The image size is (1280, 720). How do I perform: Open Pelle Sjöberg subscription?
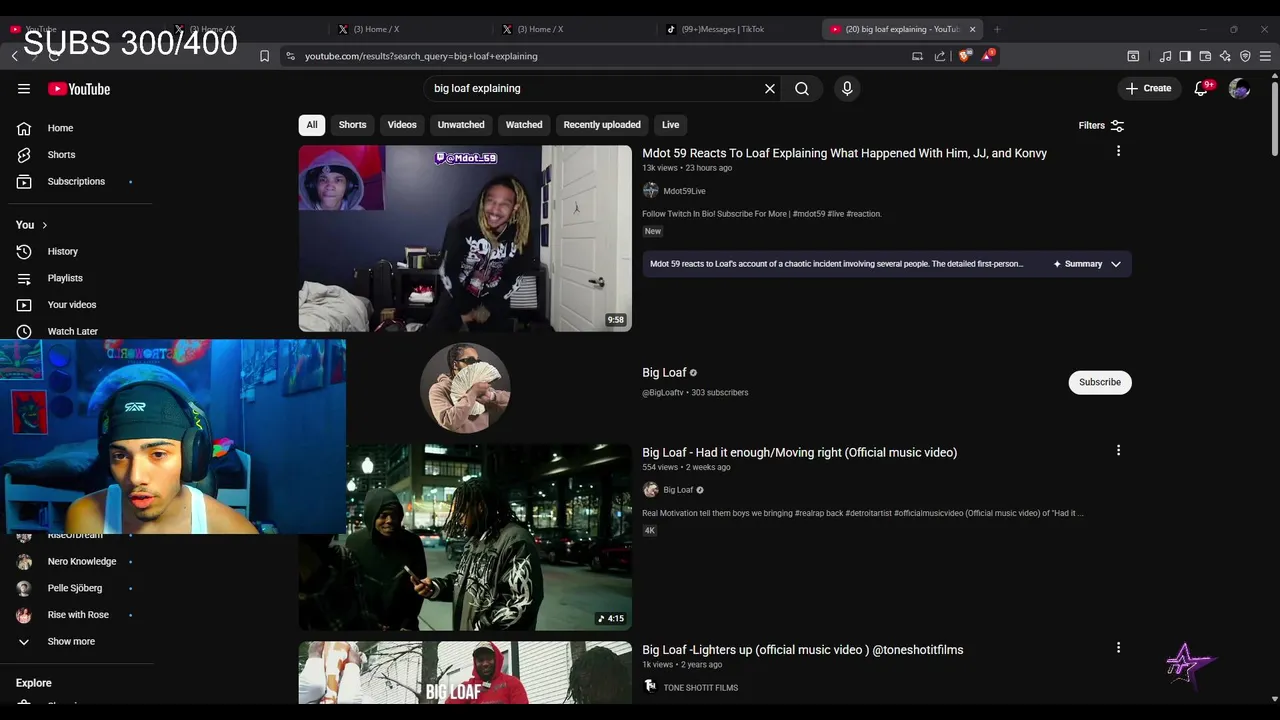click(76, 588)
